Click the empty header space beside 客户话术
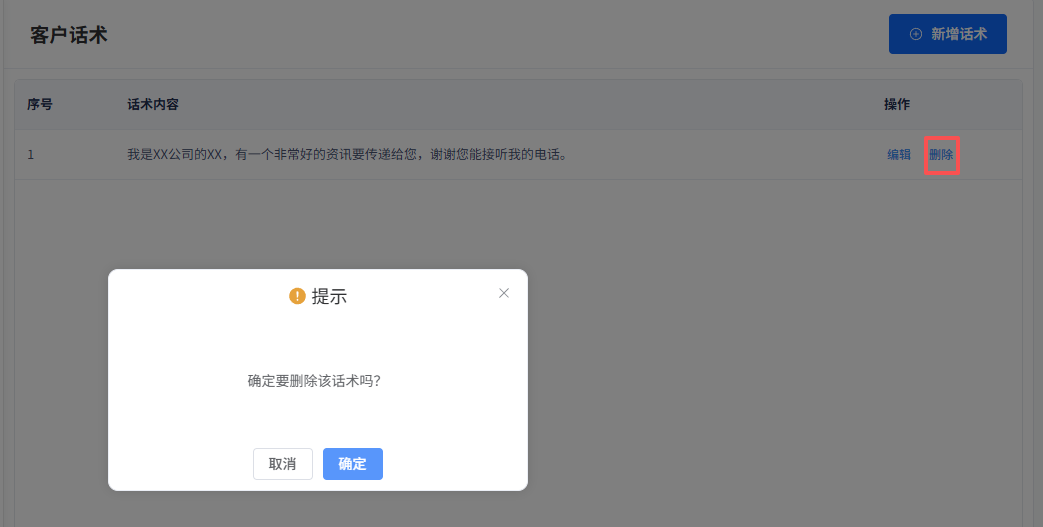 (x=480, y=35)
